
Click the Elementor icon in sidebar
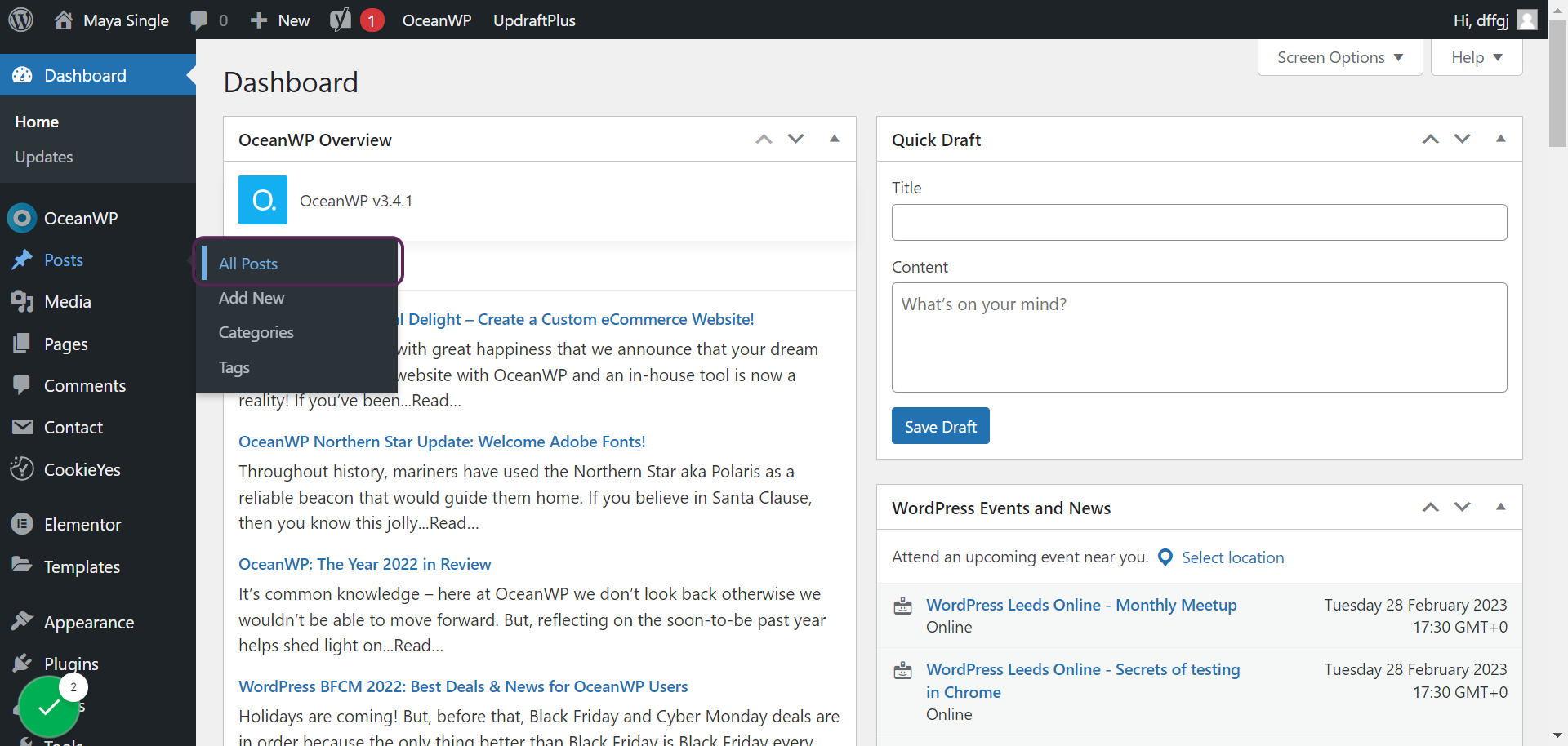point(22,524)
